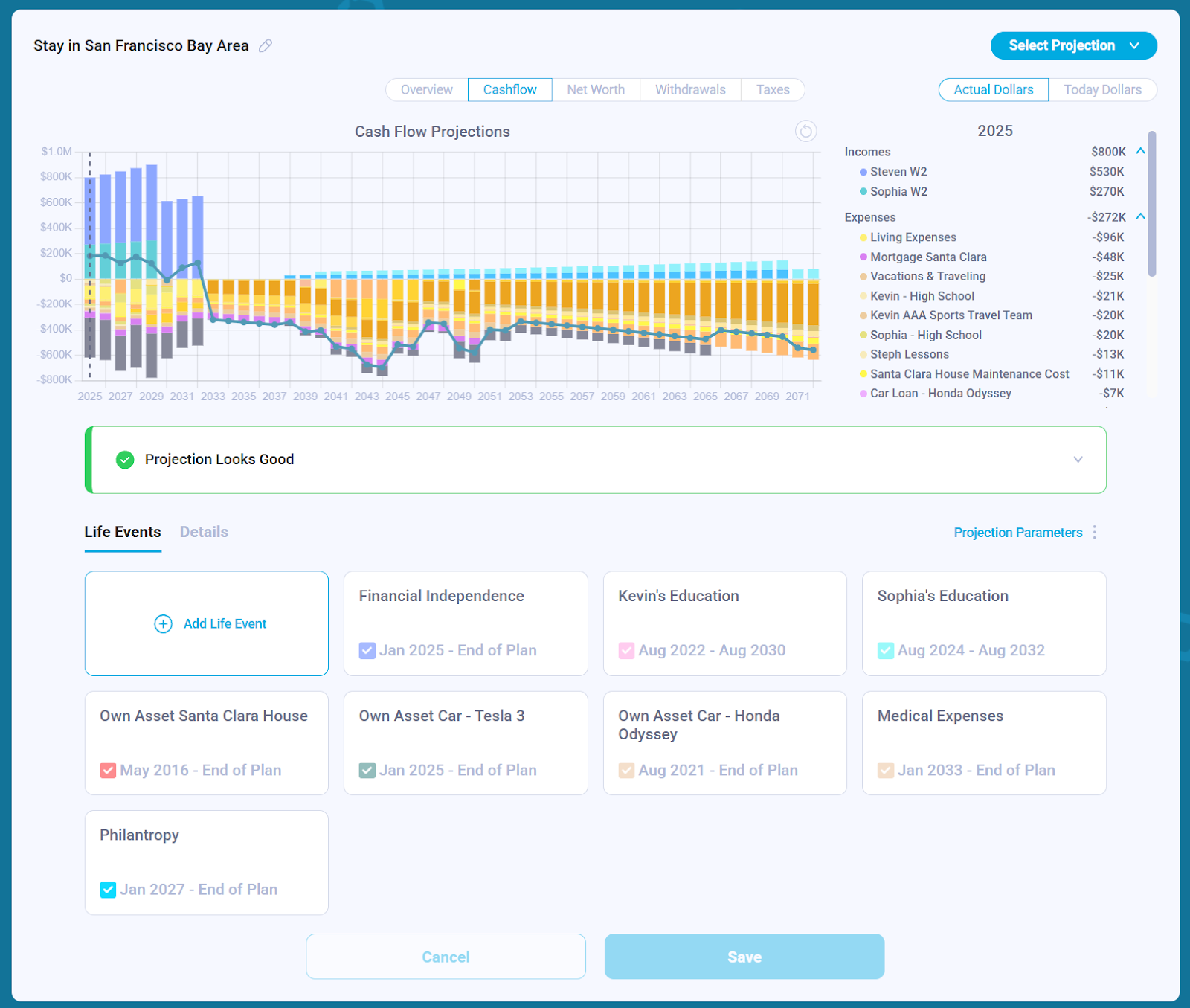Click the Car Loan - Honda Odyssey row

point(992,394)
